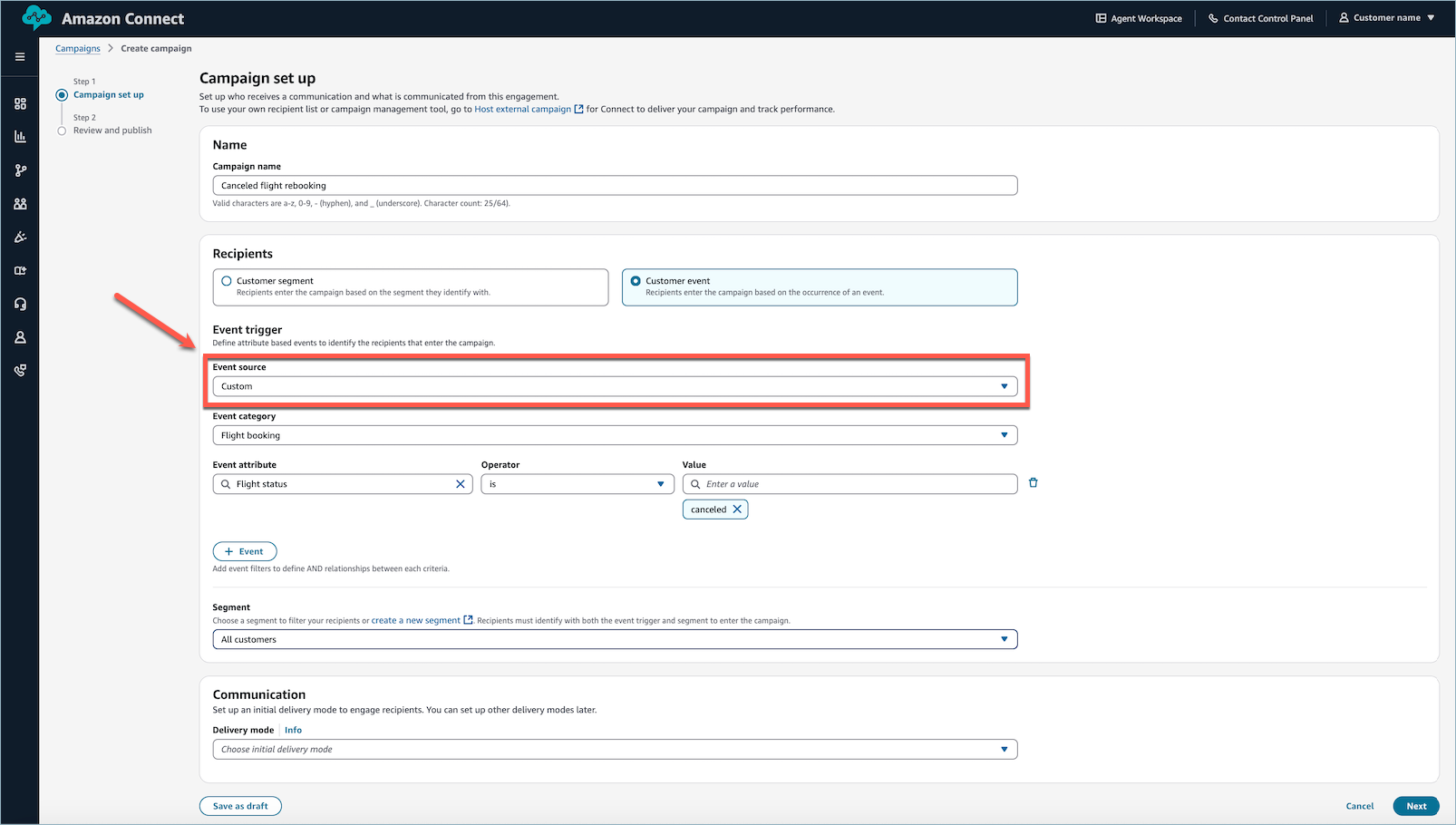Open the Customer name menu
This screenshot has height=825, width=1456.
1386,17
